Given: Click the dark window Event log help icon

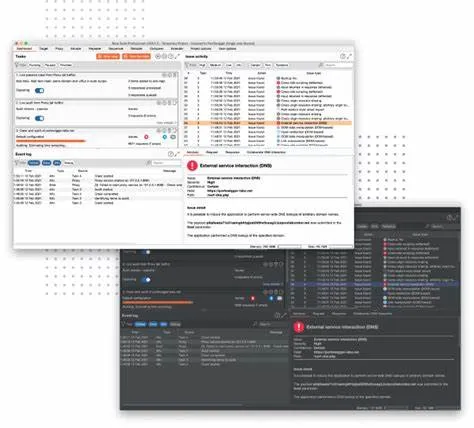Looking at the screenshot, I should [x=277, y=315].
